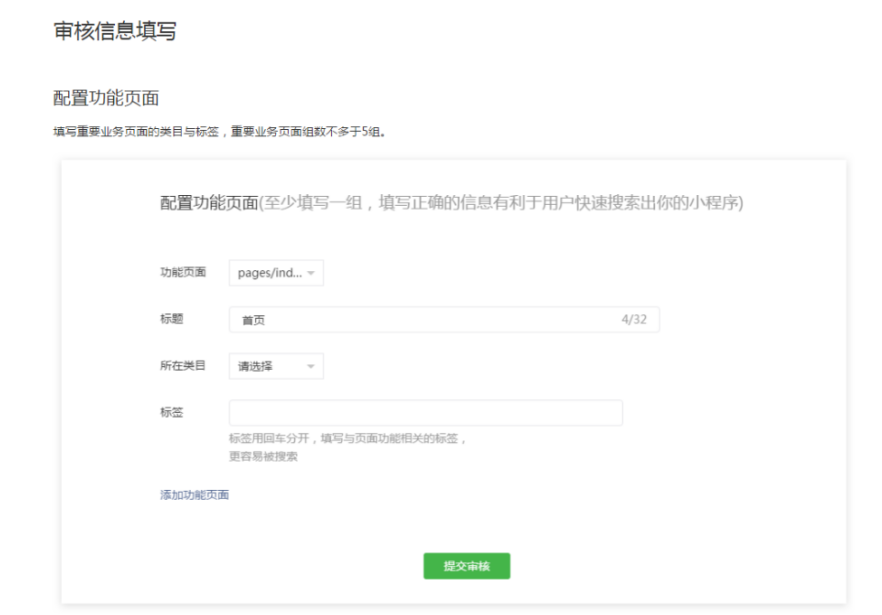882x615 pixels.
Task: Click the 标签 field label
Action: point(172,412)
